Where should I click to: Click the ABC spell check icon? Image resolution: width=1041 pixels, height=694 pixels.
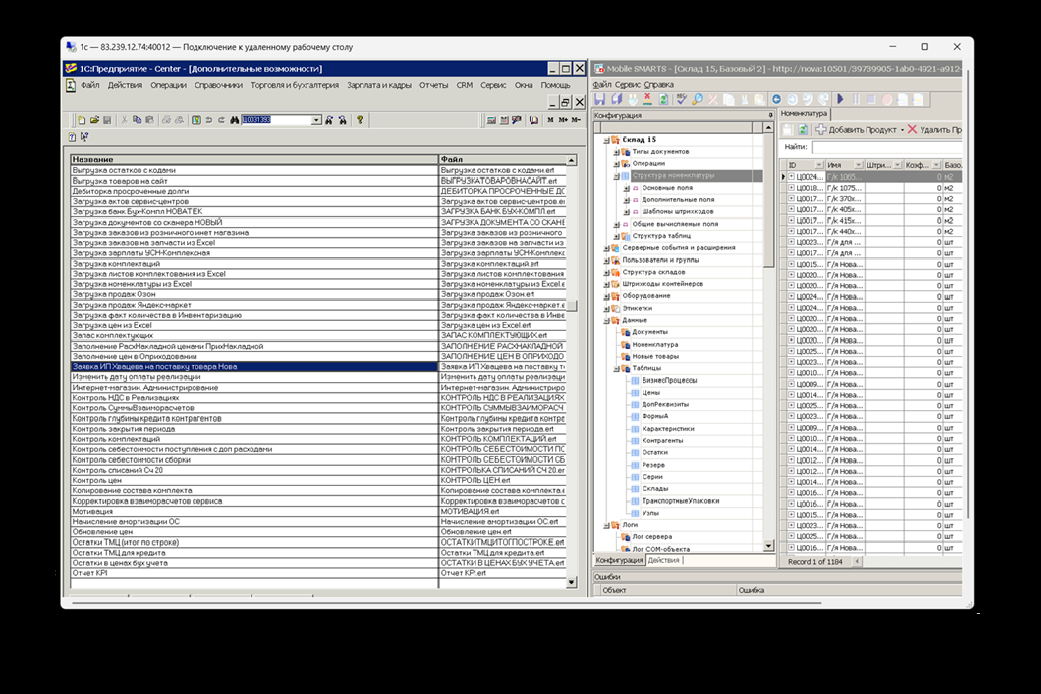pyautogui.click(x=682, y=99)
